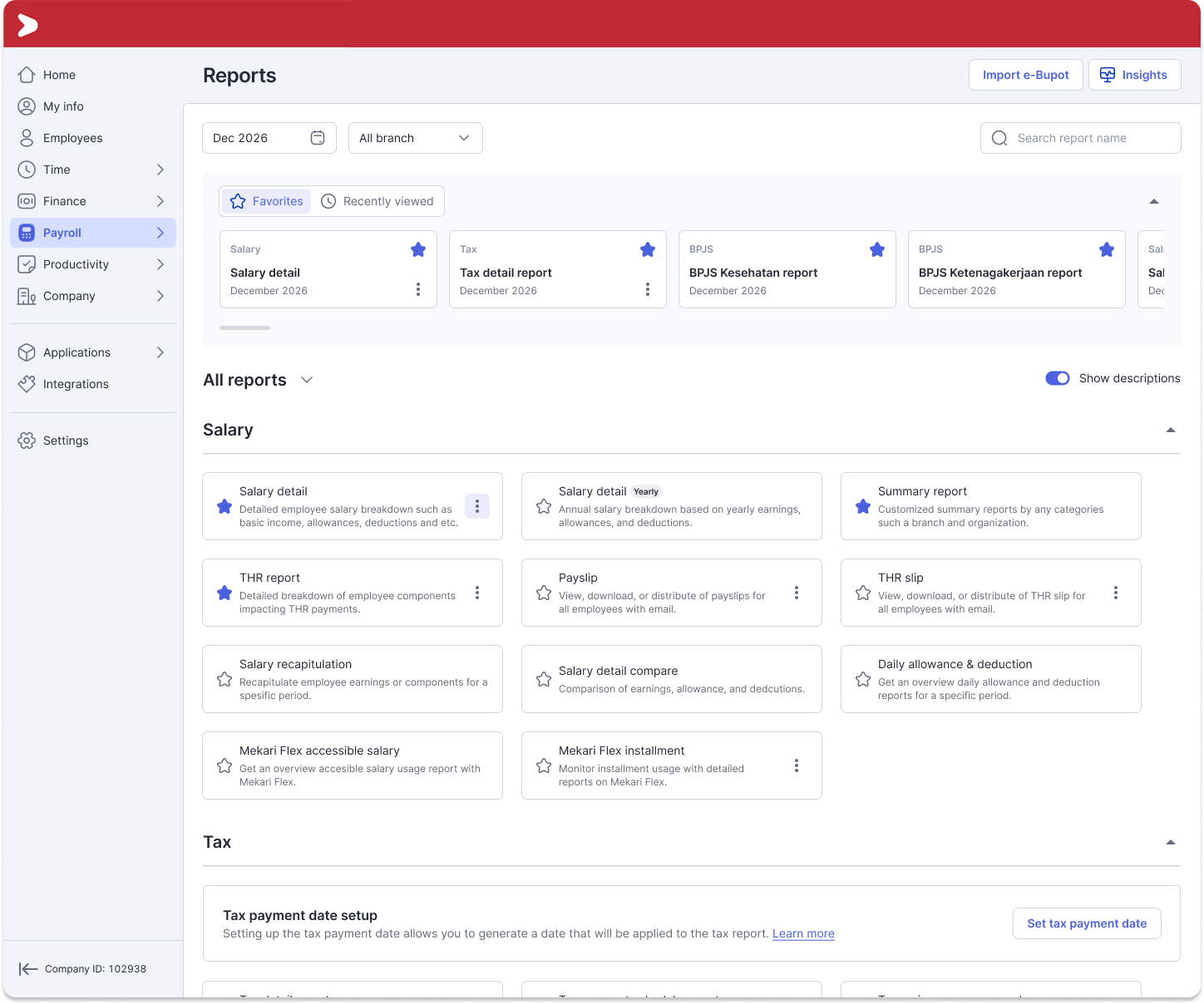The width and height of the screenshot is (1204, 1004).
Task: Star the Payslip report
Action: click(544, 593)
